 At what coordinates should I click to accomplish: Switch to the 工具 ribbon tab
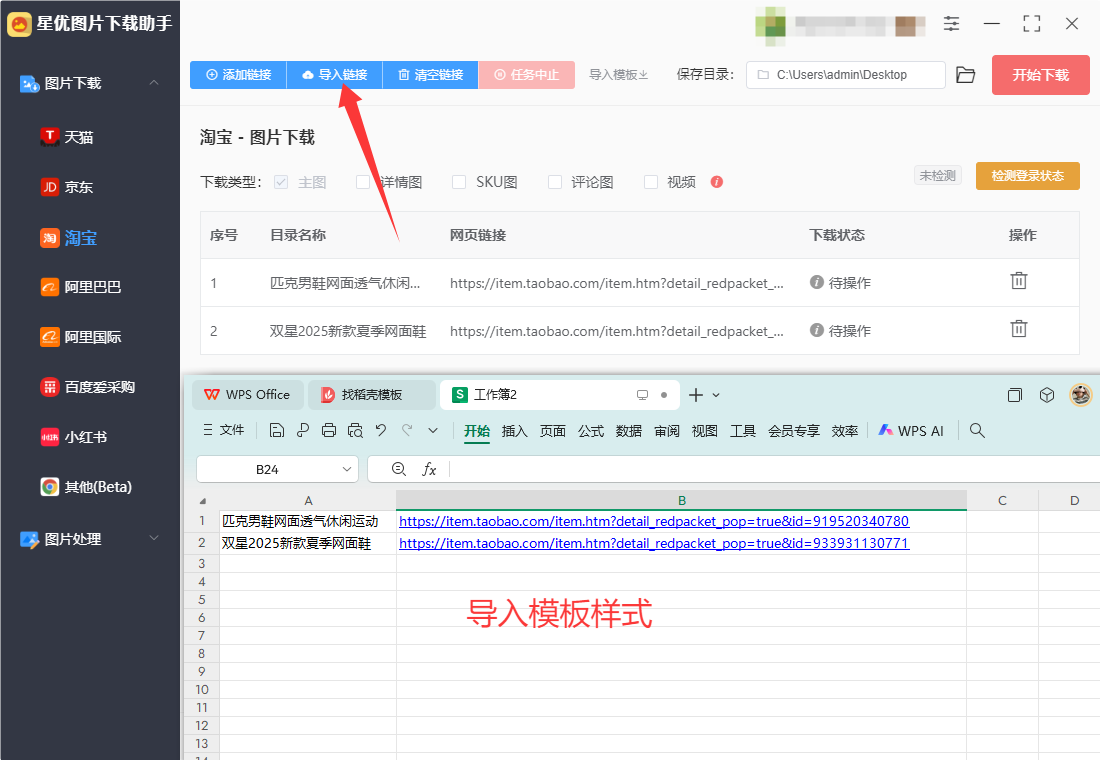tap(742, 431)
